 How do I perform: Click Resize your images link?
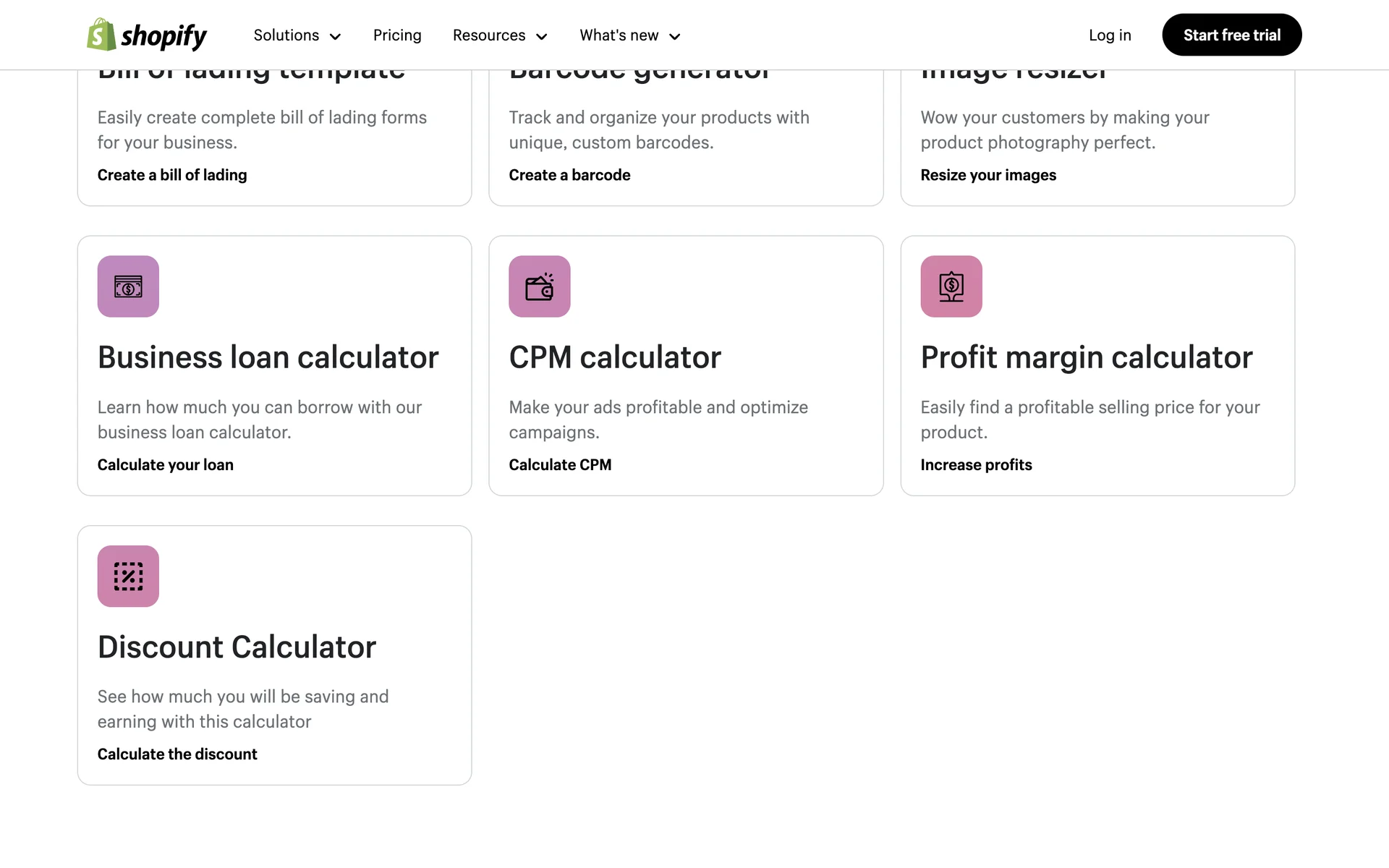(988, 175)
